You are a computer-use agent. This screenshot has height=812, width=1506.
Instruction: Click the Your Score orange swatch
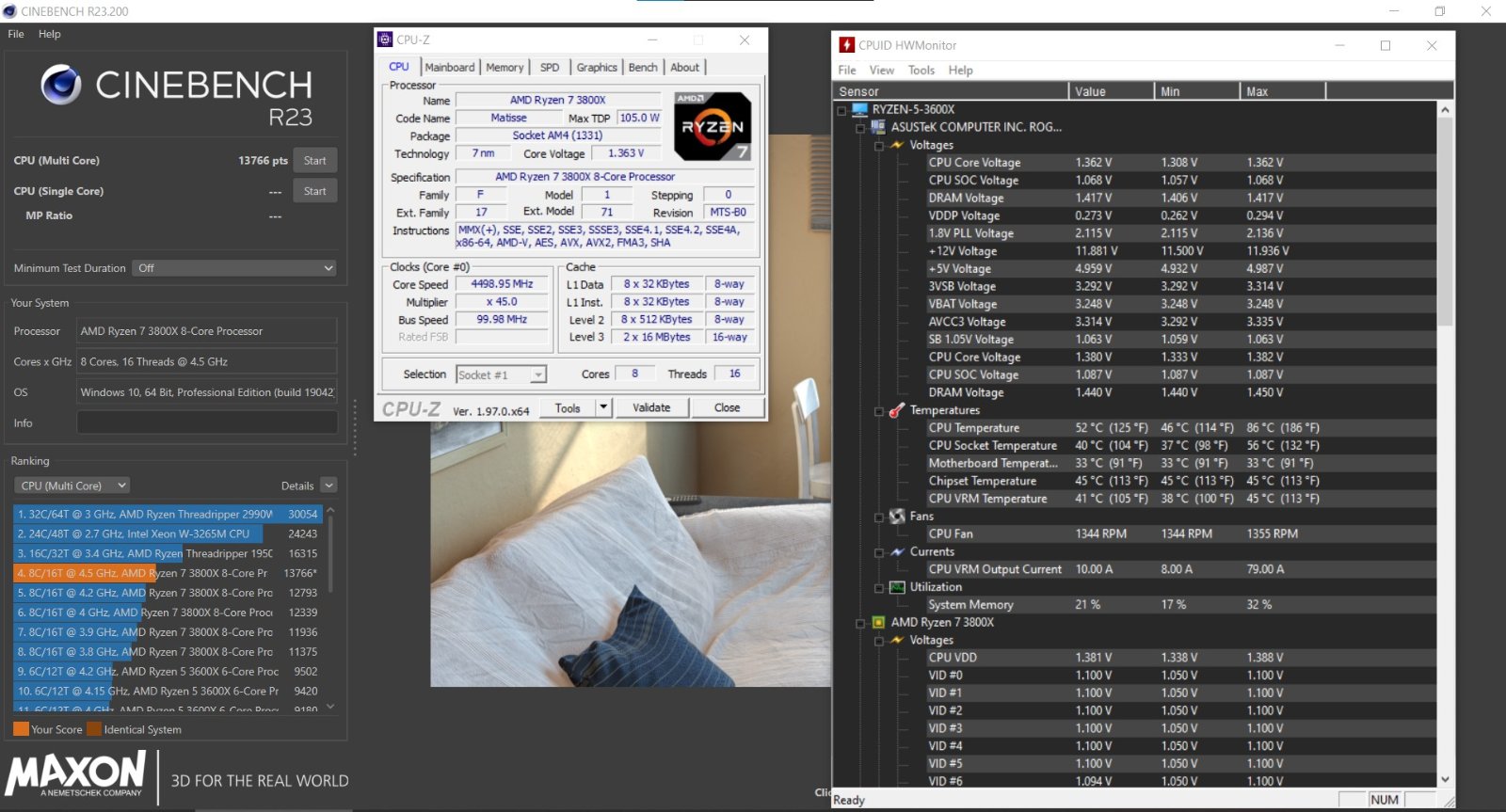click(21, 729)
